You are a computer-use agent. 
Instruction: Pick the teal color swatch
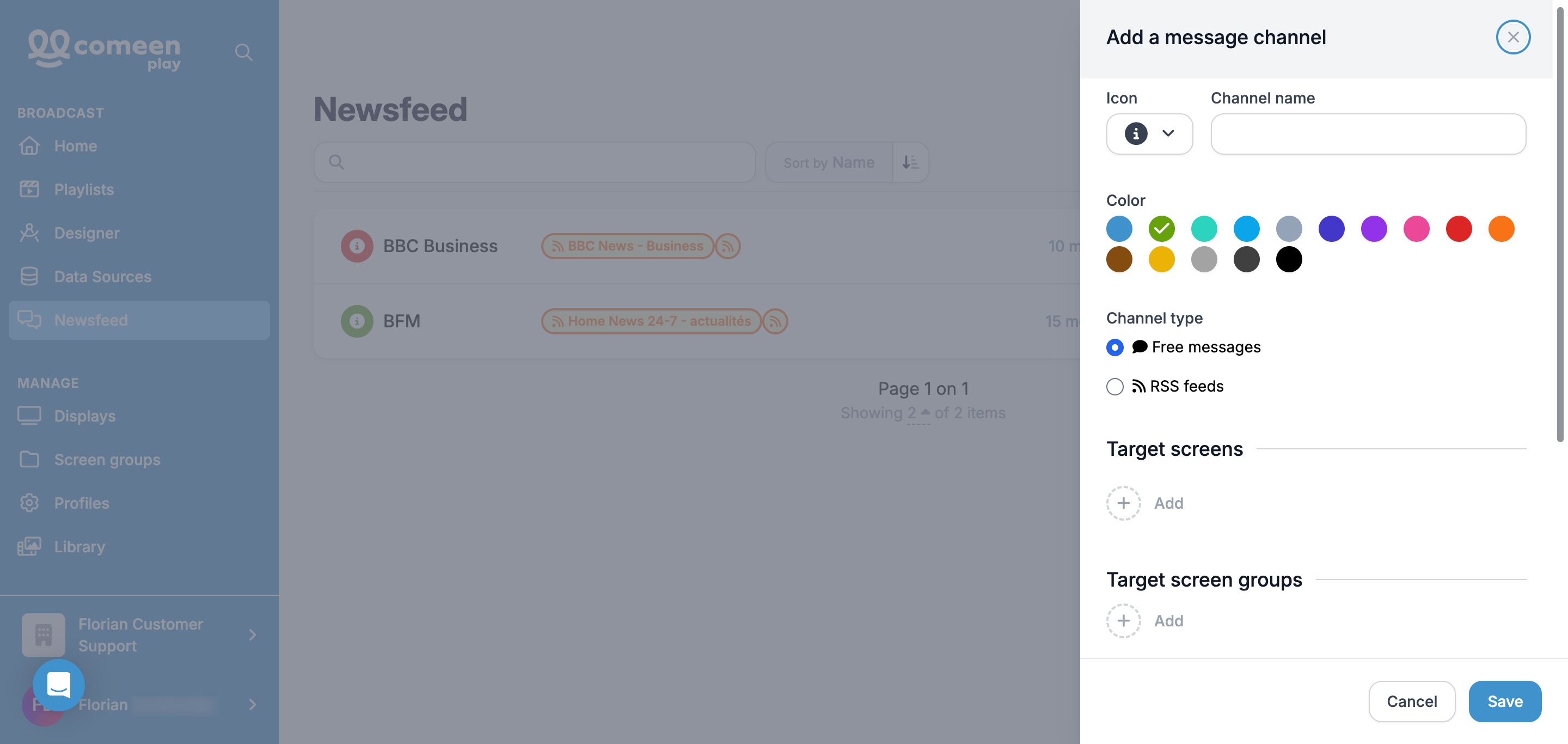click(x=1204, y=229)
